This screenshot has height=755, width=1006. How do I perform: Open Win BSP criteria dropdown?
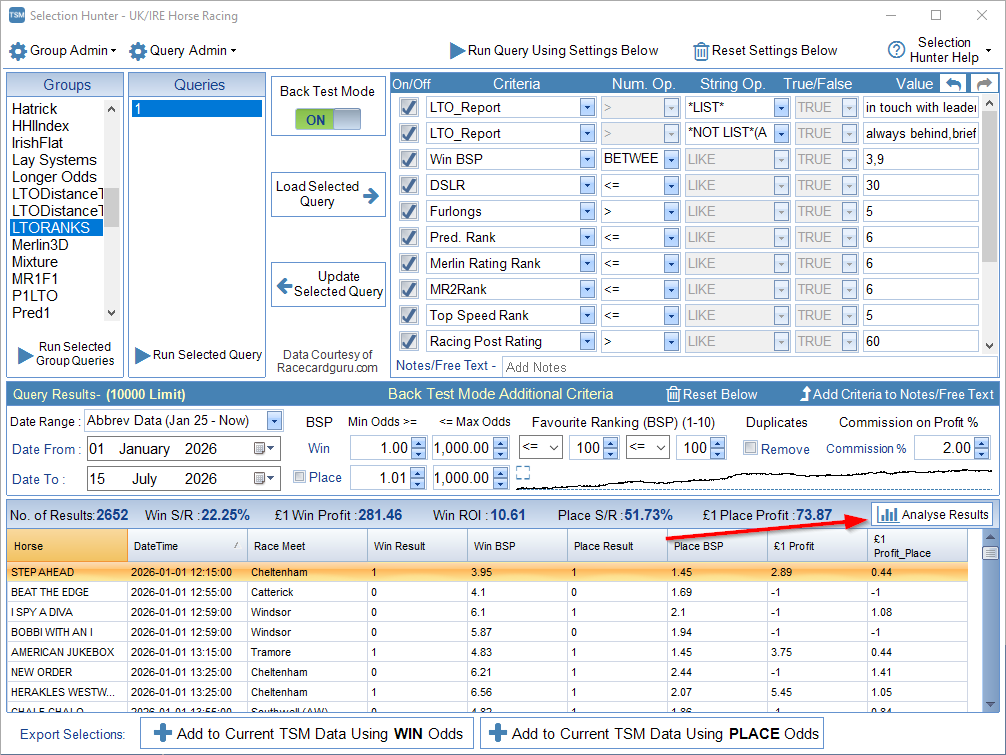[x=587, y=159]
